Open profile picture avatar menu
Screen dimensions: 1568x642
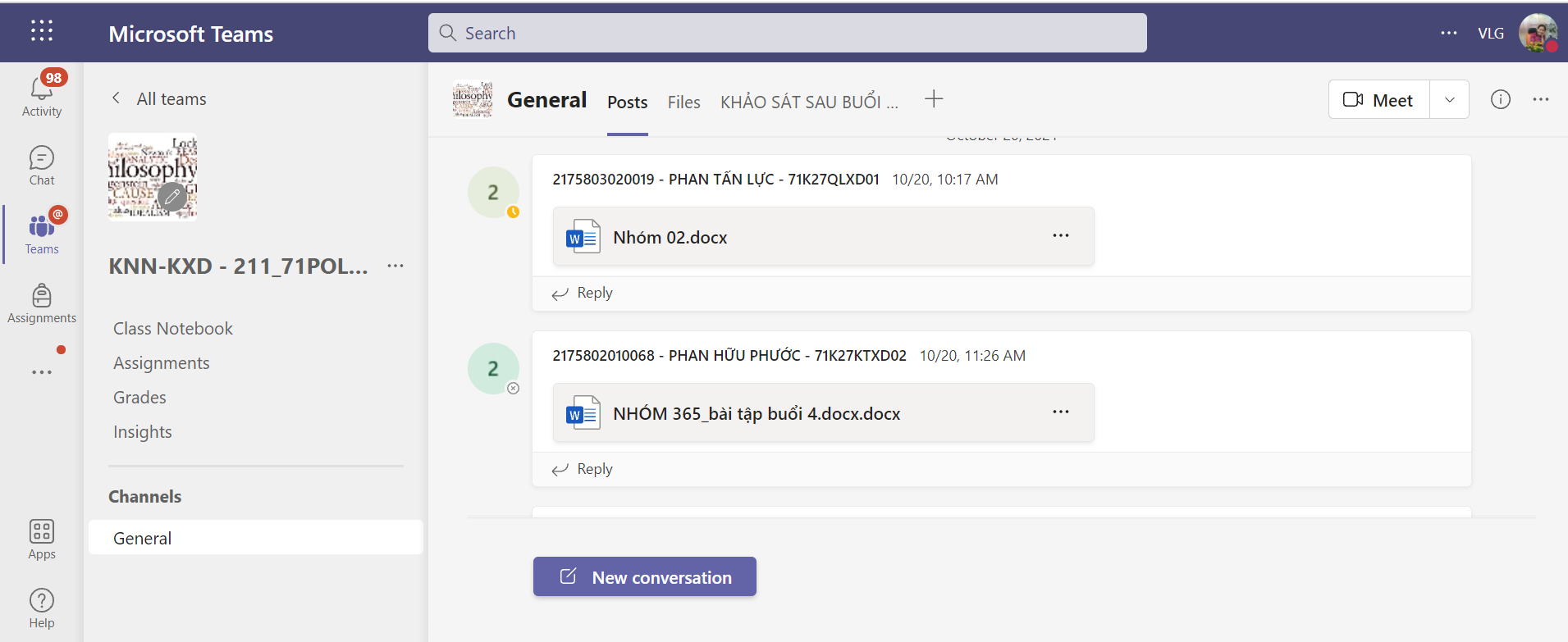(1538, 33)
